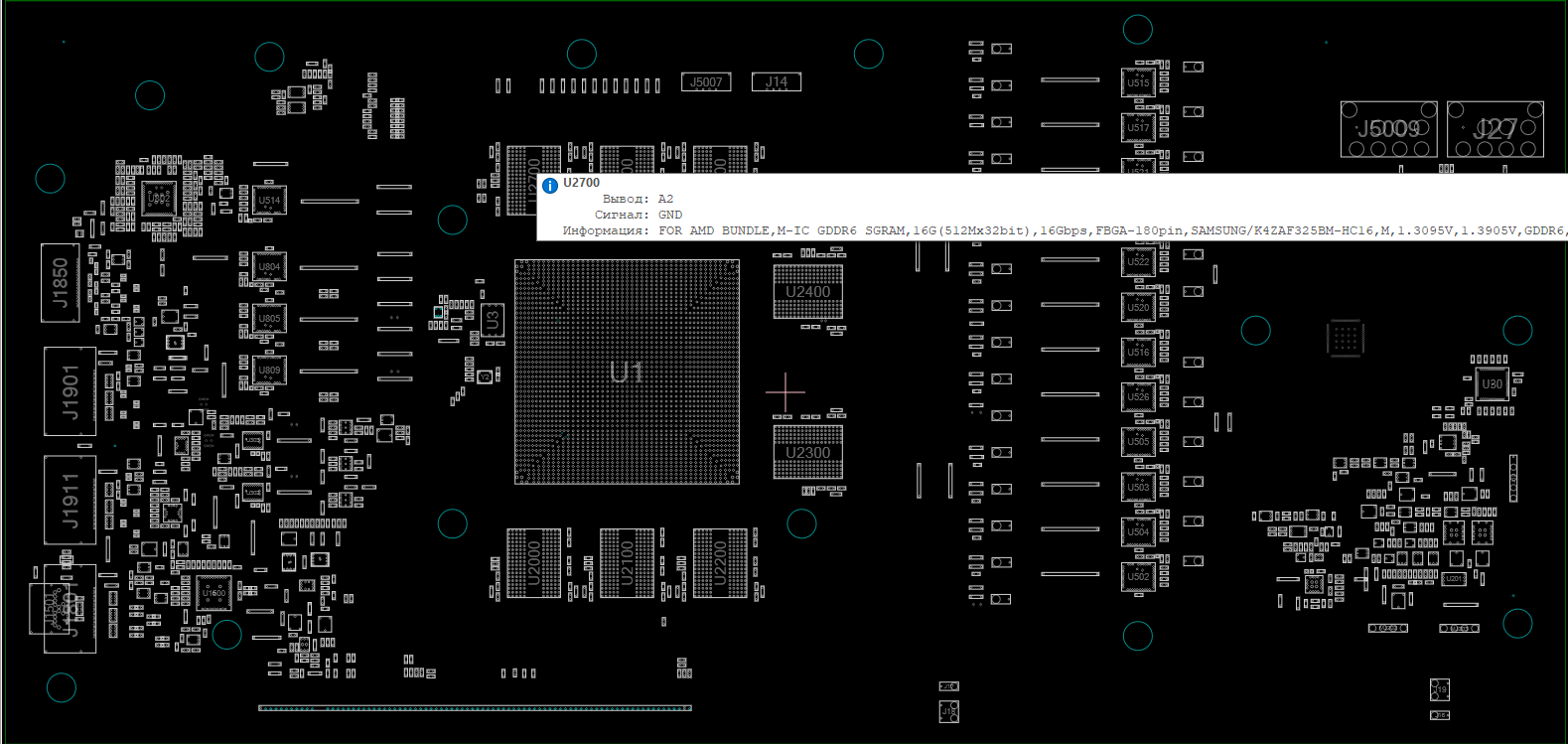This screenshot has height=744, width=1568.
Task: Click the info icon in the U2700 tooltip
Action: 550,186
